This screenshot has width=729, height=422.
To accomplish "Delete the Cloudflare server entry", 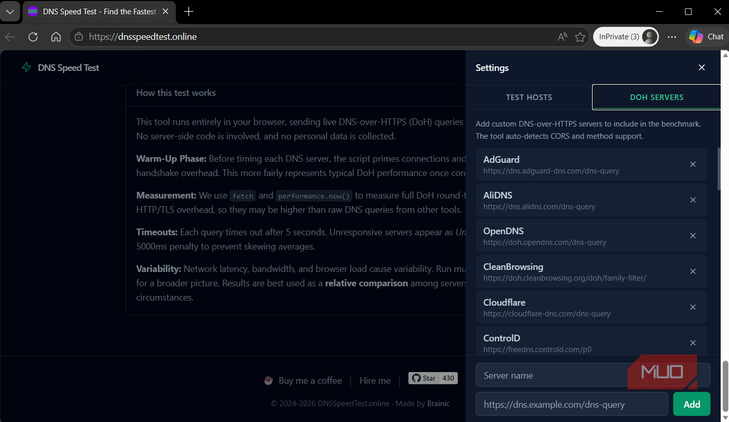I will (693, 307).
